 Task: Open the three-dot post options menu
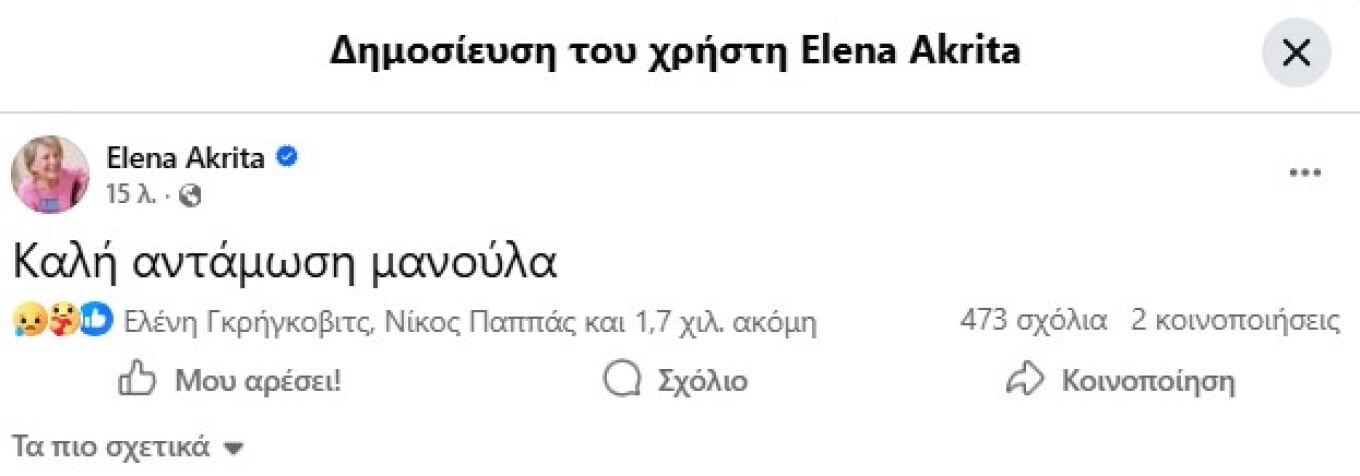click(x=1305, y=174)
